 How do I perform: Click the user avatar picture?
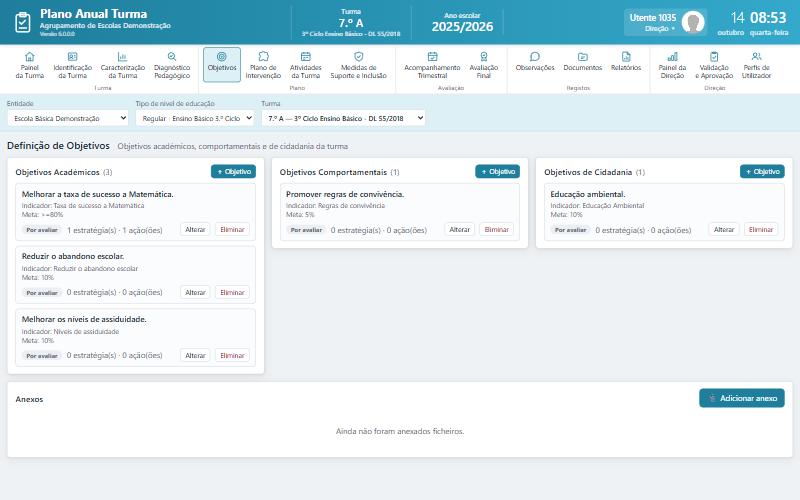pyautogui.click(x=693, y=22)
